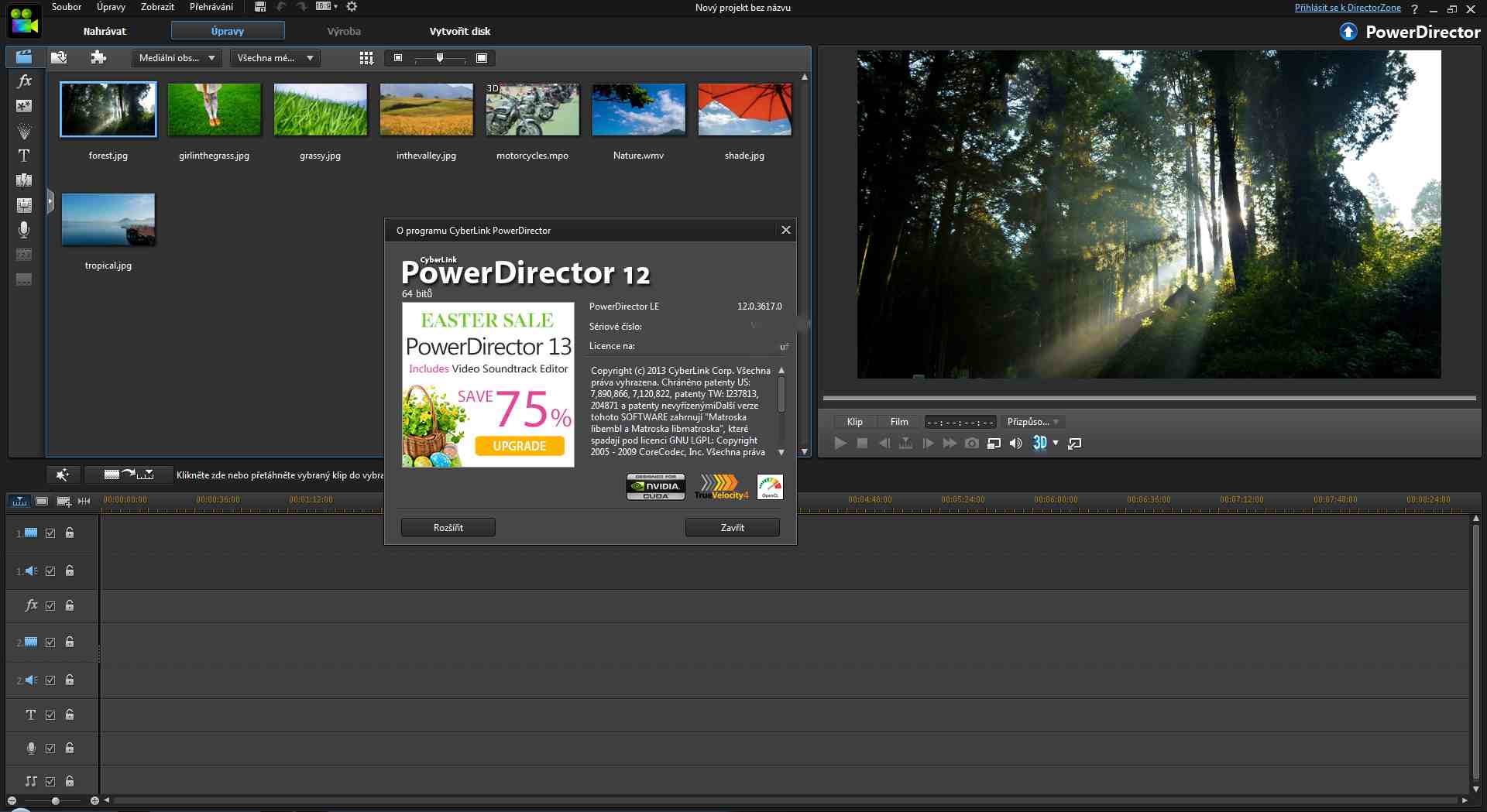Screen dimensions: 1487x812
Task: Click the undock preview window icon
Action: pos(1075,444)
